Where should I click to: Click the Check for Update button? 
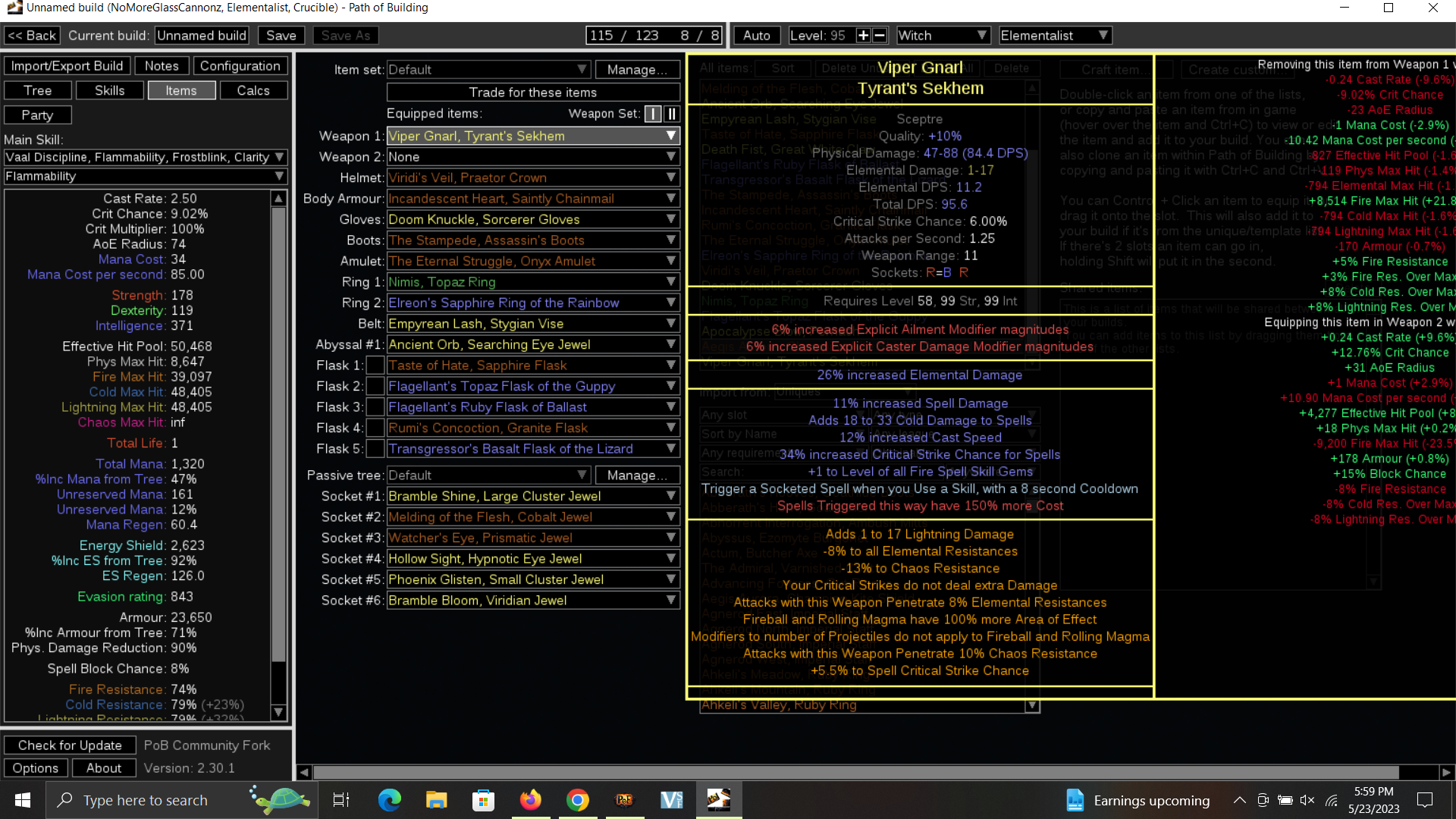point(69,745)
